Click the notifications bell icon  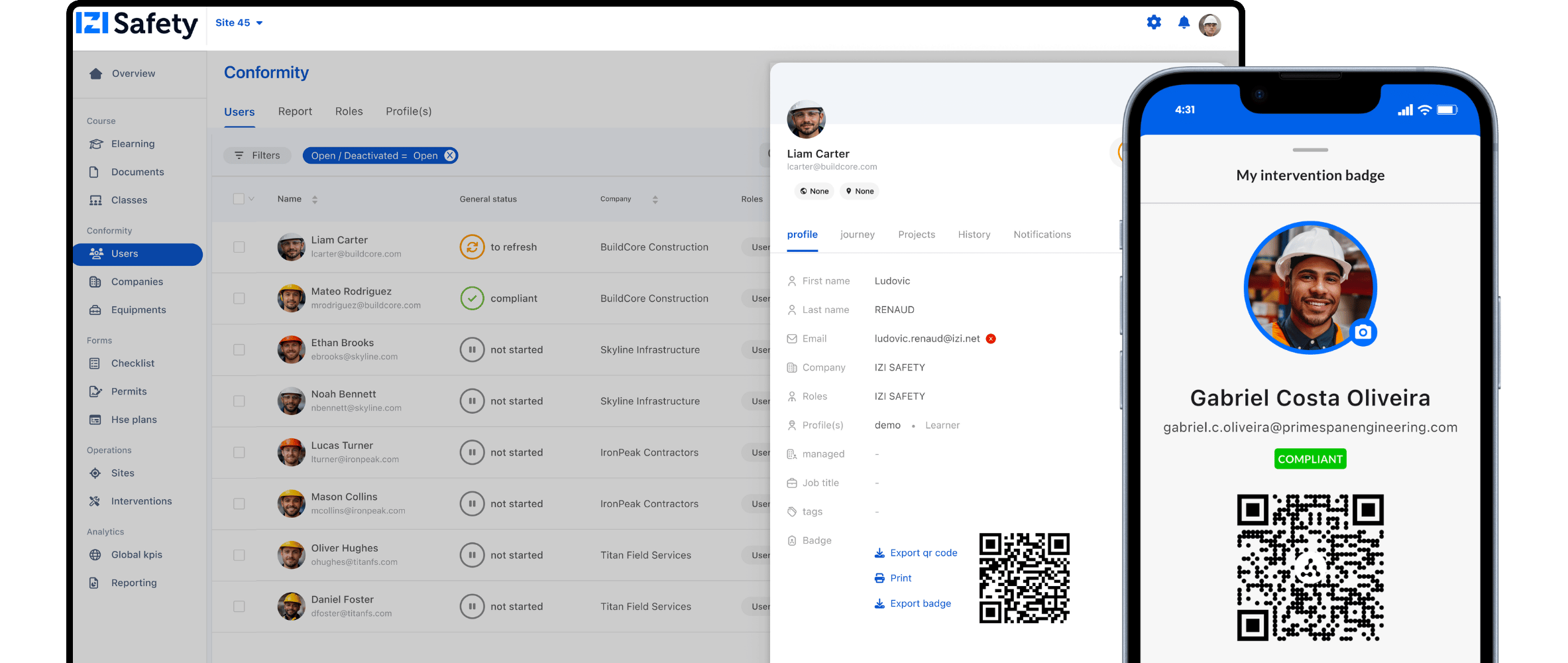(x=1184, y=23)
